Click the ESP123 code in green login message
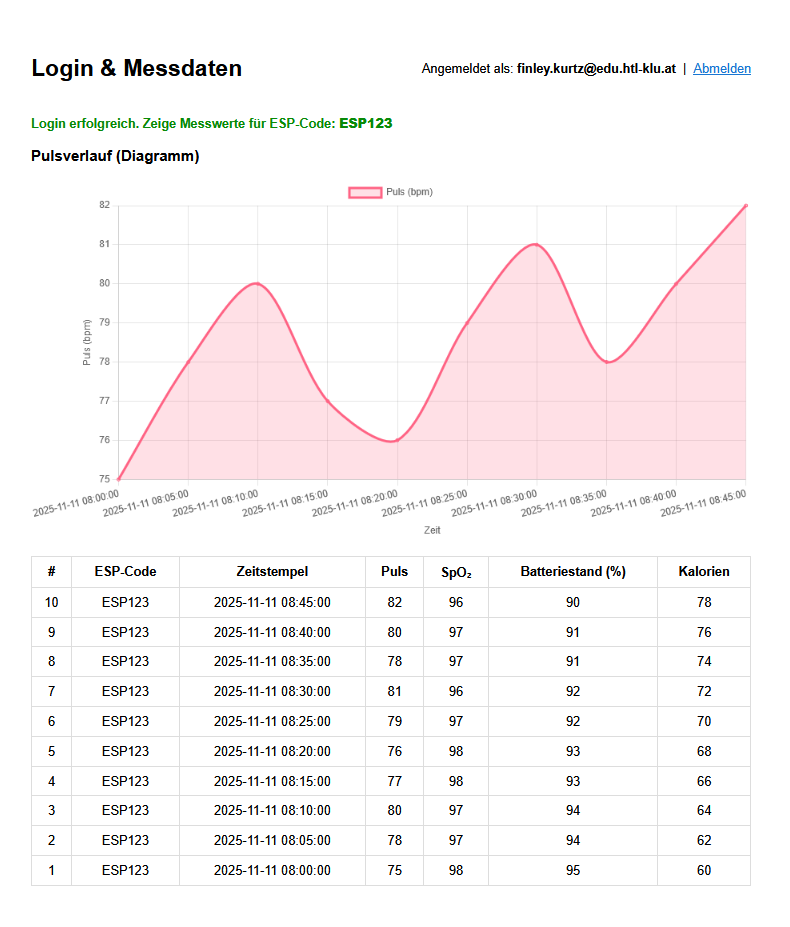The width and height of the screenshot is (790, 927). [x=365, y=124]
